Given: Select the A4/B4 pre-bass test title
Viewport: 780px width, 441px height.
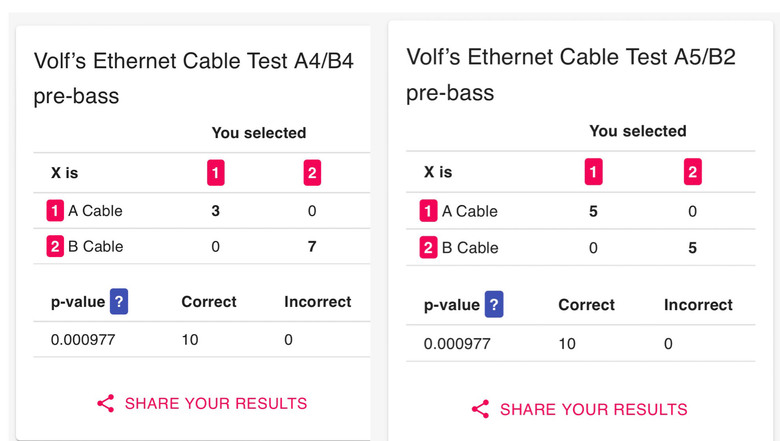Looking at the screenshot, I should 194,79.
